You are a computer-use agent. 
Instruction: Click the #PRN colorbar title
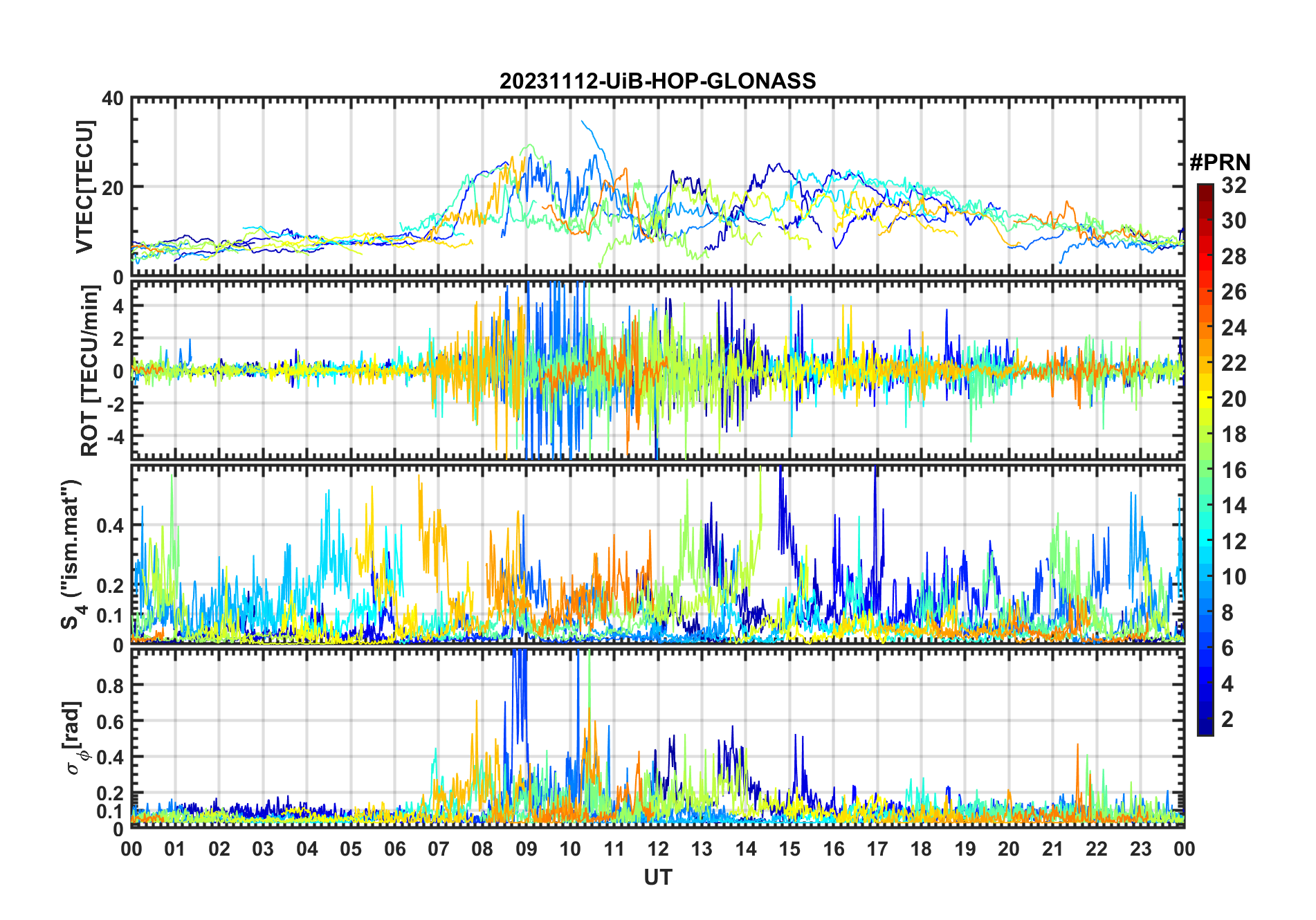coord(1220,163)
